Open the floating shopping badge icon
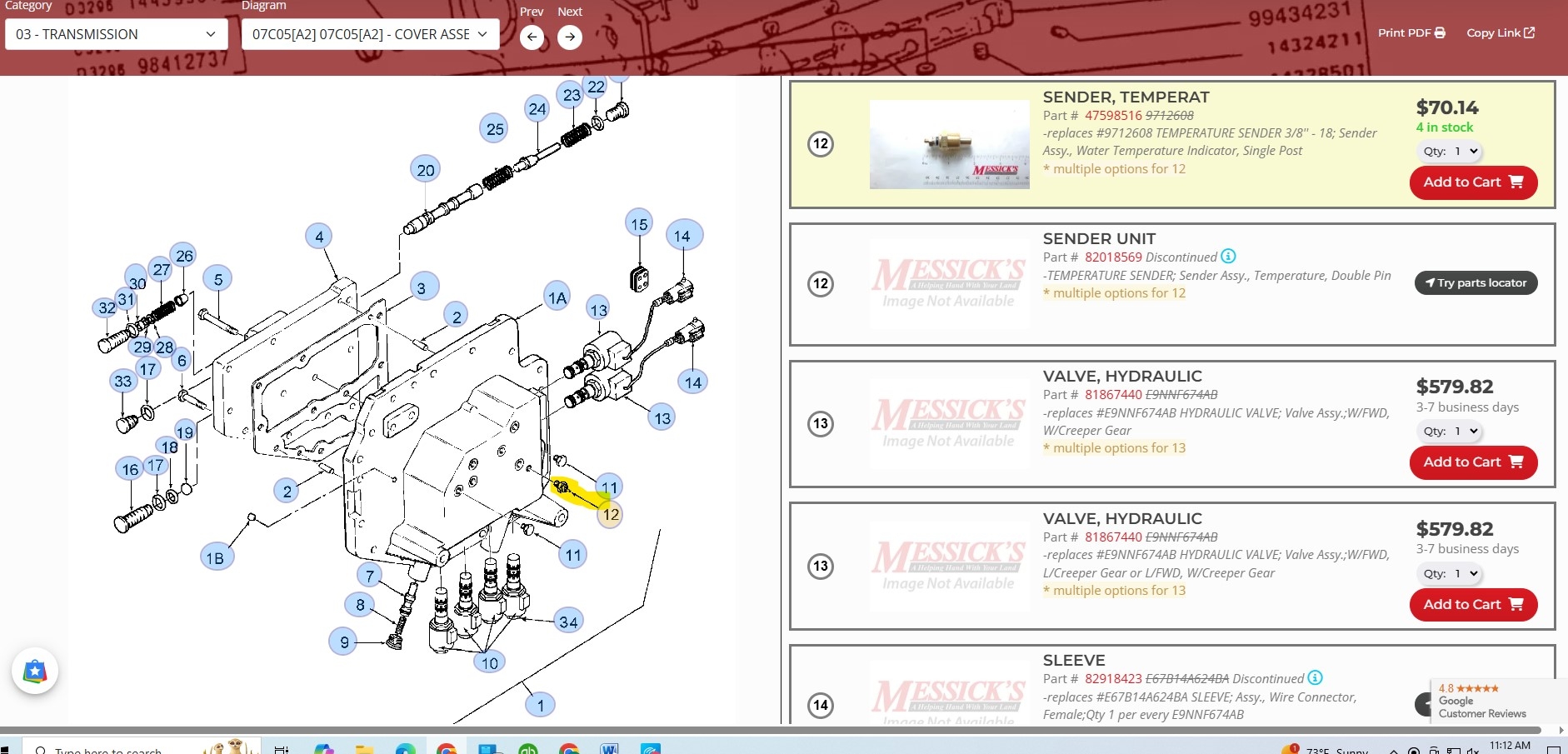1568x754 pixels. pyautogui.click(x=35, y=671)
